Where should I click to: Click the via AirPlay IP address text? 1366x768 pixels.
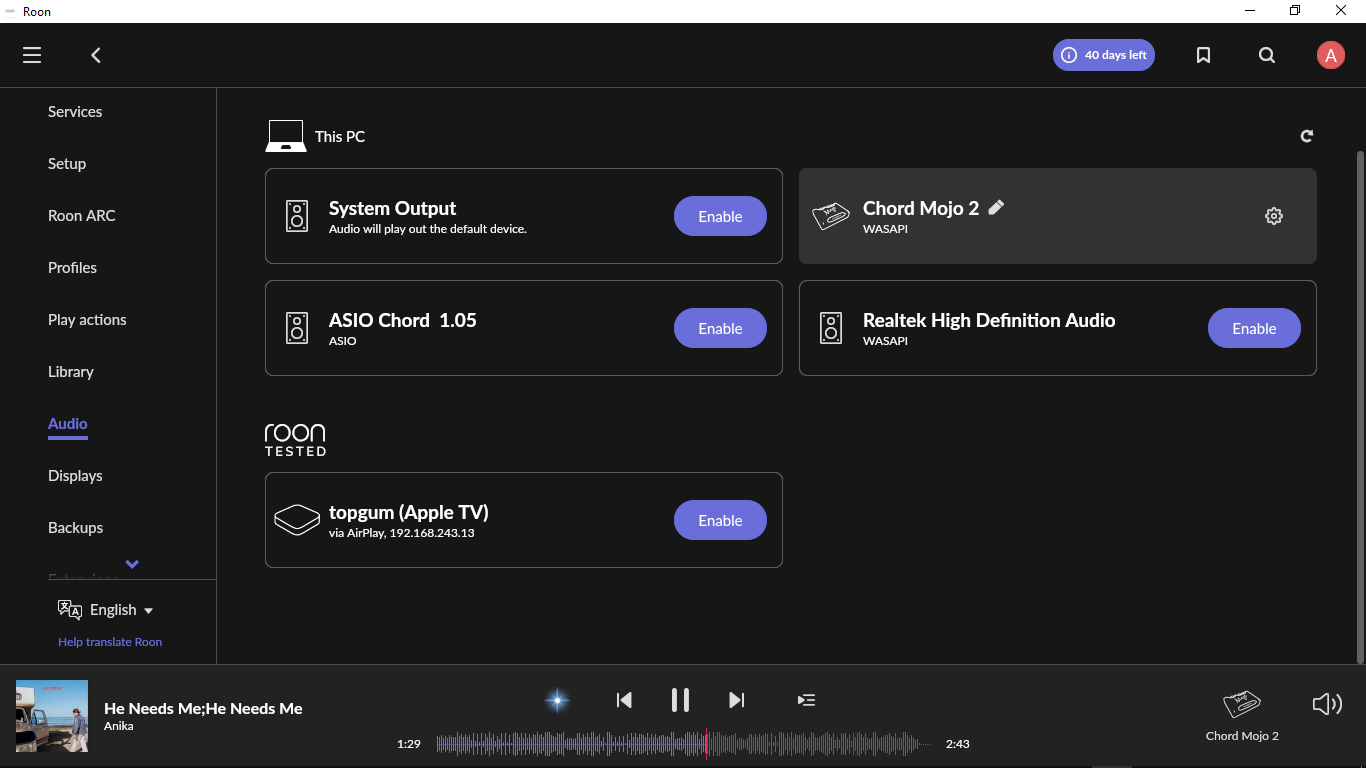pos(401,533)
